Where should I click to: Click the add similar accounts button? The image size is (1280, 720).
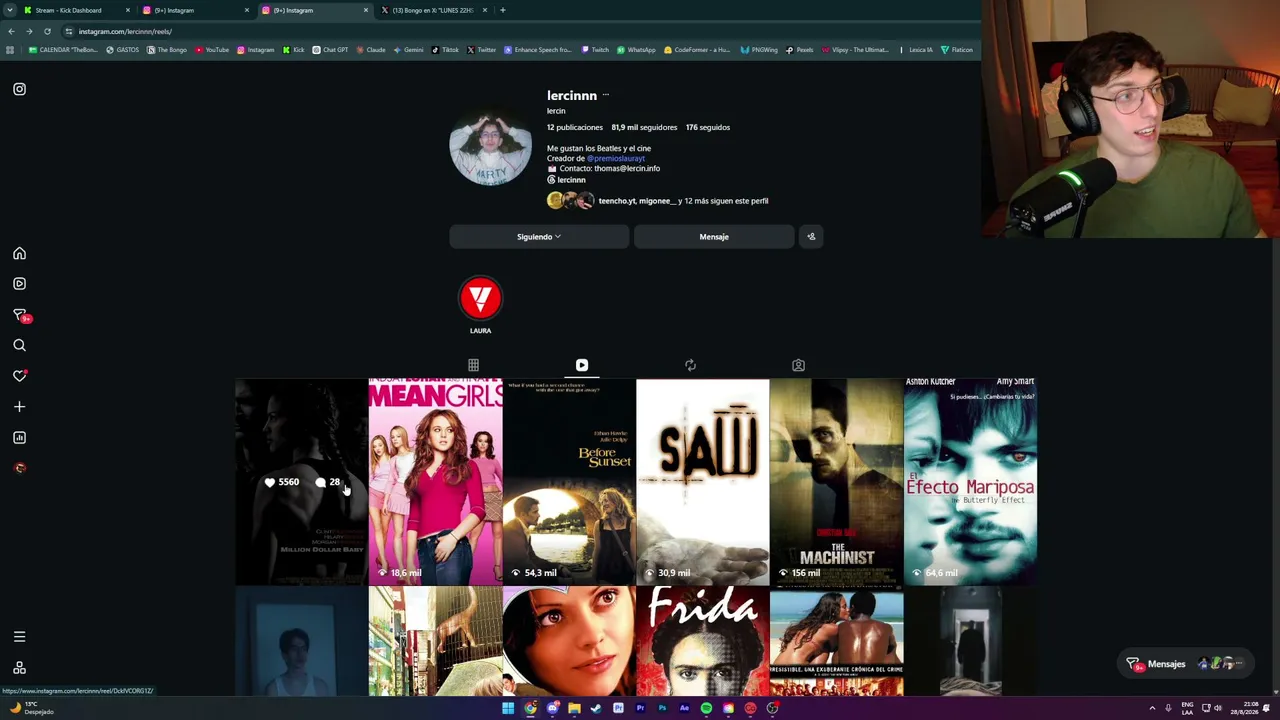click(x=811, y=237)
